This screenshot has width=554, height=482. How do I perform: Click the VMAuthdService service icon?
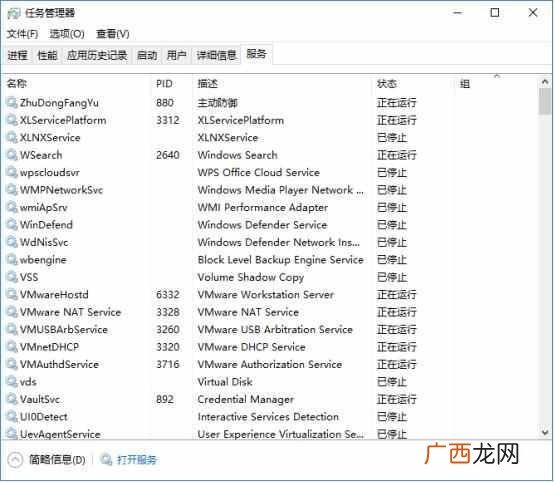pyautogui.click(x=12, y=364)
